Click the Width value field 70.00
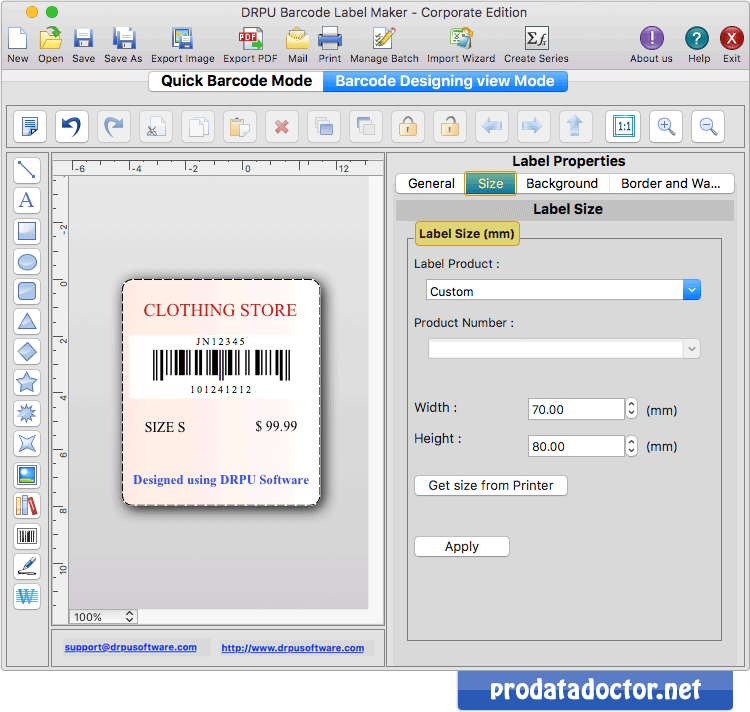Viewport: 750px width, 712px height. 576,409
